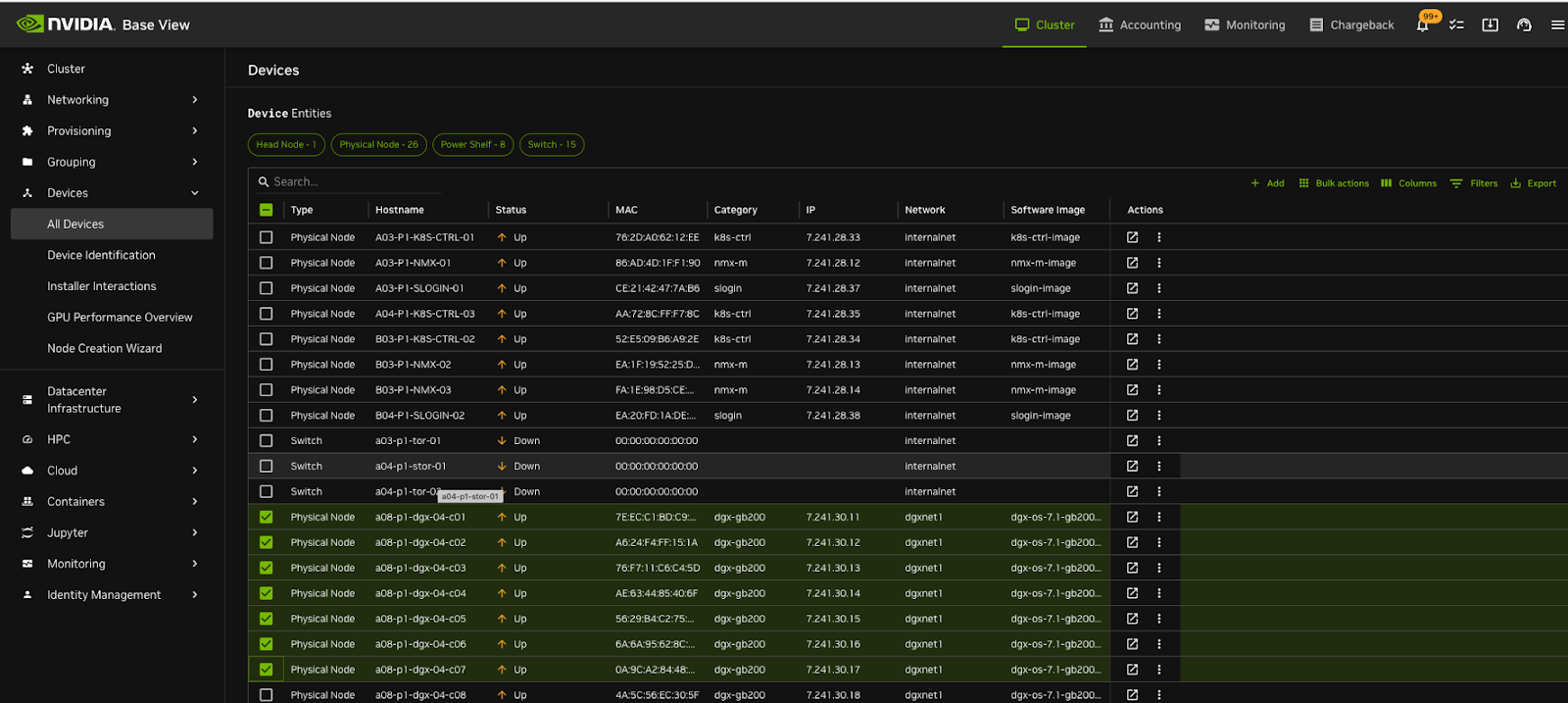The width and height of the screenshot is (1568, 703).
Task: Uncheck the a08-p1-dgx-04-c01 row checkbox
Action: (266, 517)
